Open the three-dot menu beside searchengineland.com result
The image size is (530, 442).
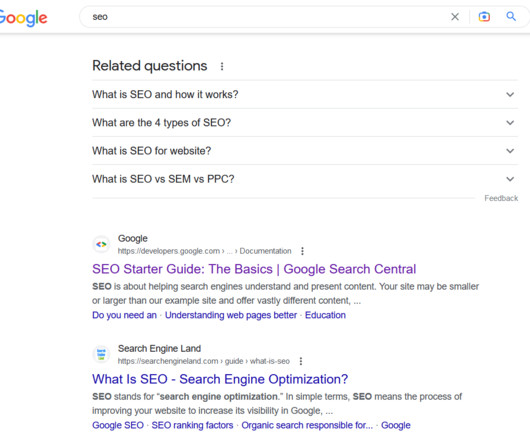click(300, 361)
